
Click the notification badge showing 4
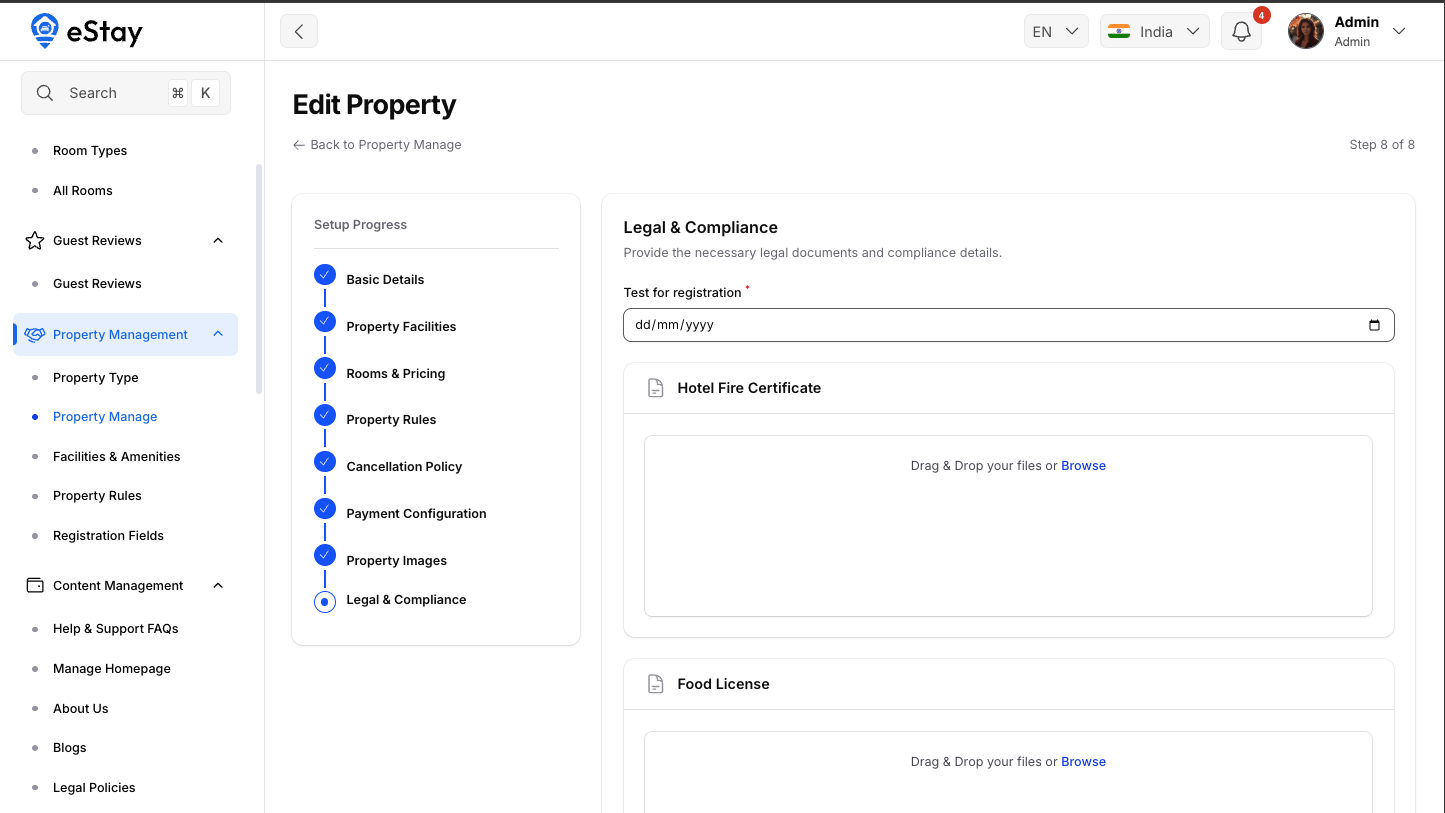click(1262, 15)
